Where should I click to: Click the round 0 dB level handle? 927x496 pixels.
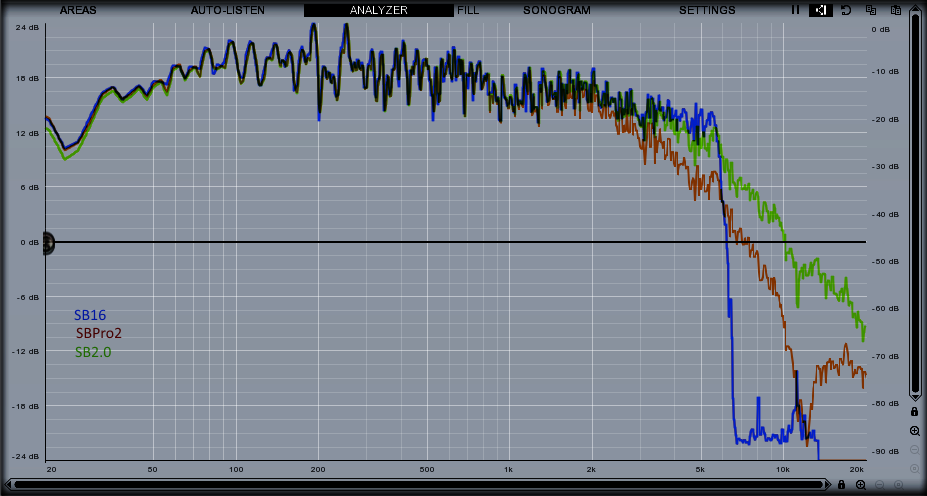click(48, 242)
